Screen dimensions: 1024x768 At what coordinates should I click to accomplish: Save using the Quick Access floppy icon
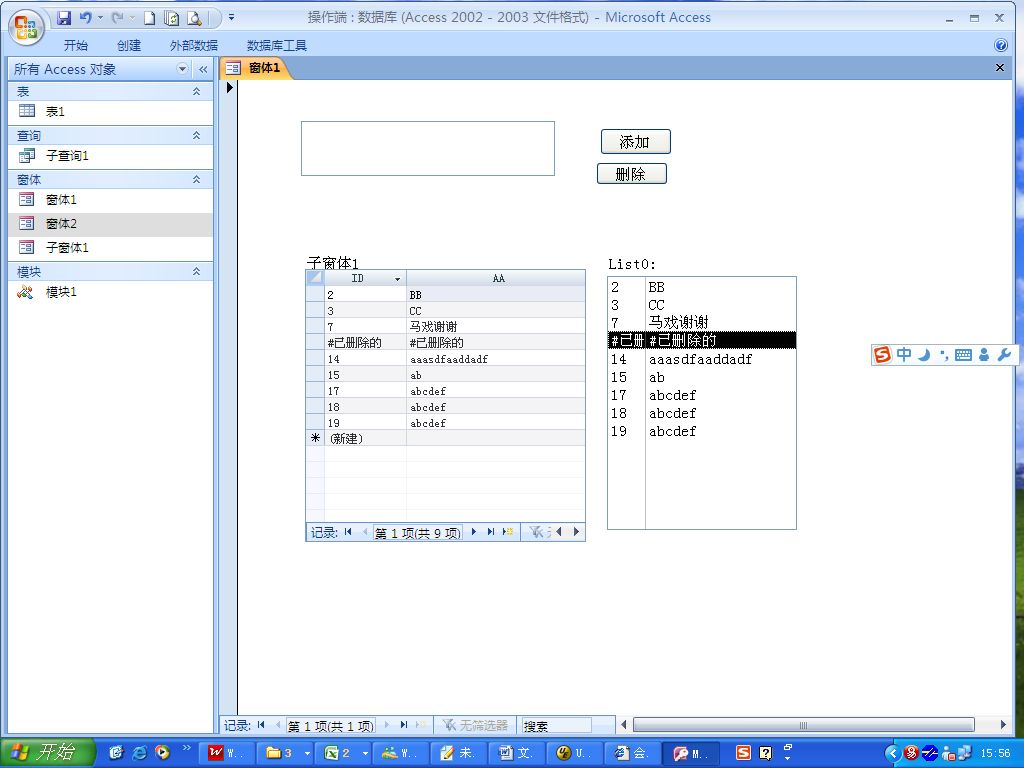click(x=64, y=18)
